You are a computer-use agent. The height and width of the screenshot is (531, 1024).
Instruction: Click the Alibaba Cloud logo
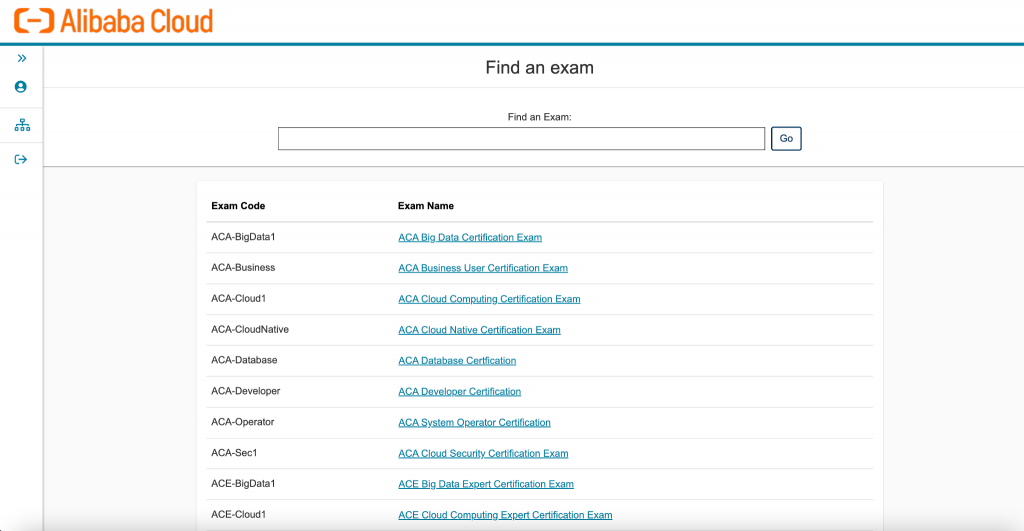coord(114,21)
